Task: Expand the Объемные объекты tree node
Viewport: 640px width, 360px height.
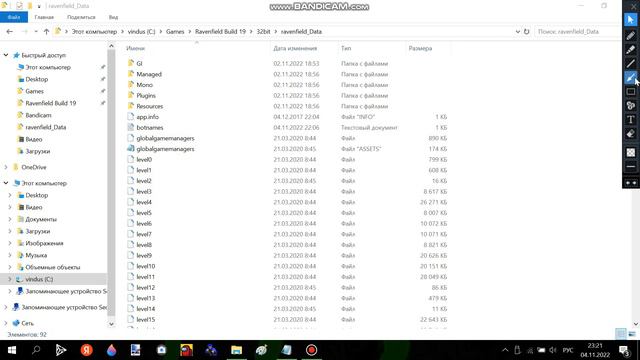Action: pos(10,267)
